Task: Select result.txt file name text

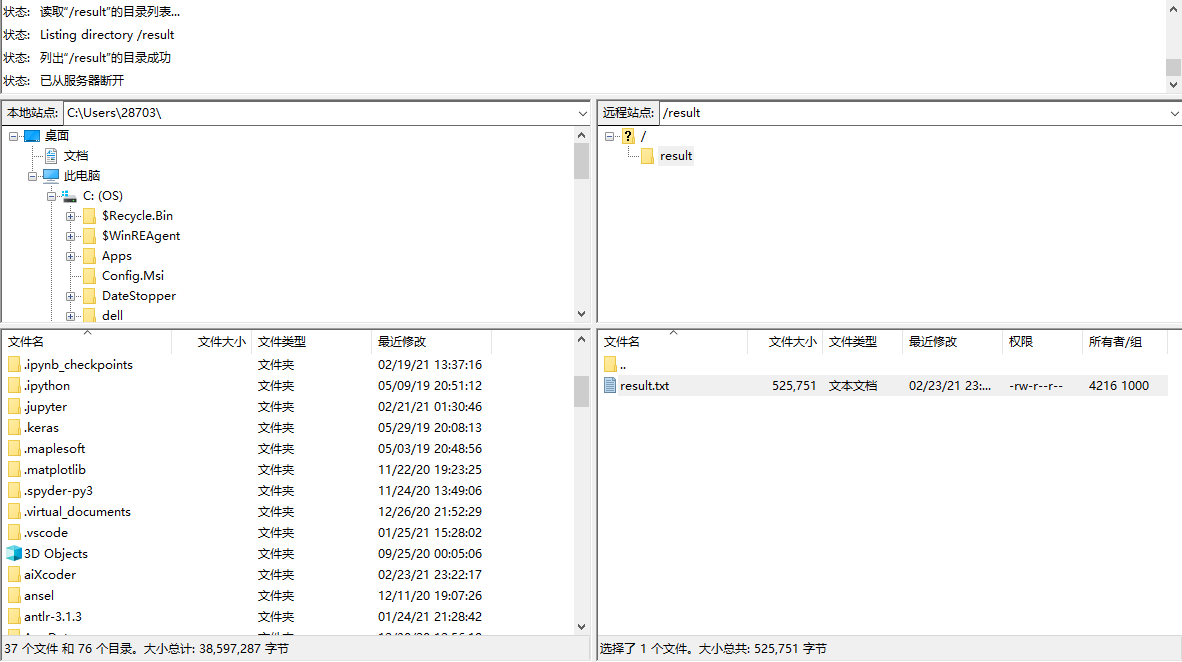Action: (x=645, y=385)
